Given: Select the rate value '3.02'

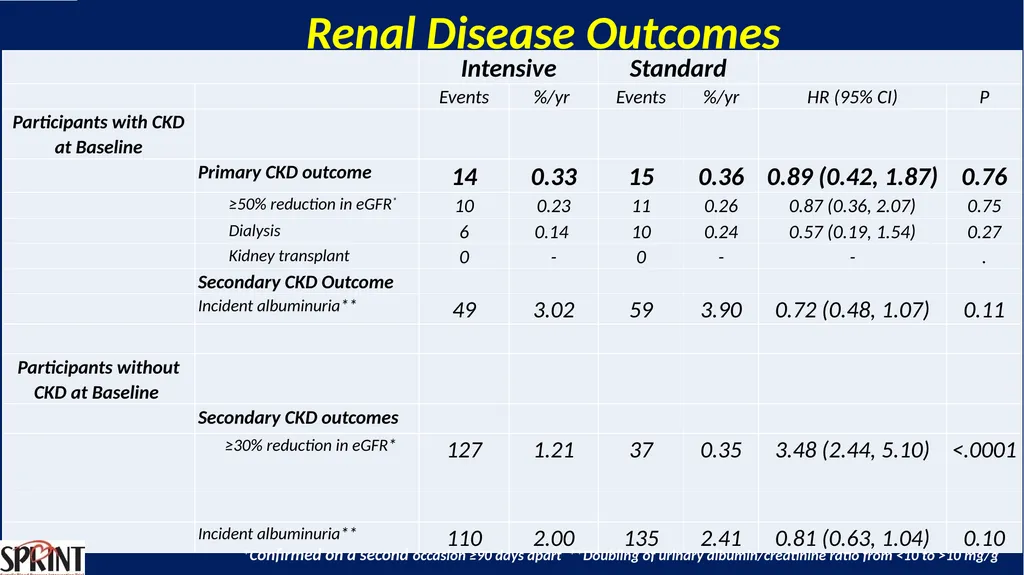Looking at the screenshot, I should (x=554, y=310).
